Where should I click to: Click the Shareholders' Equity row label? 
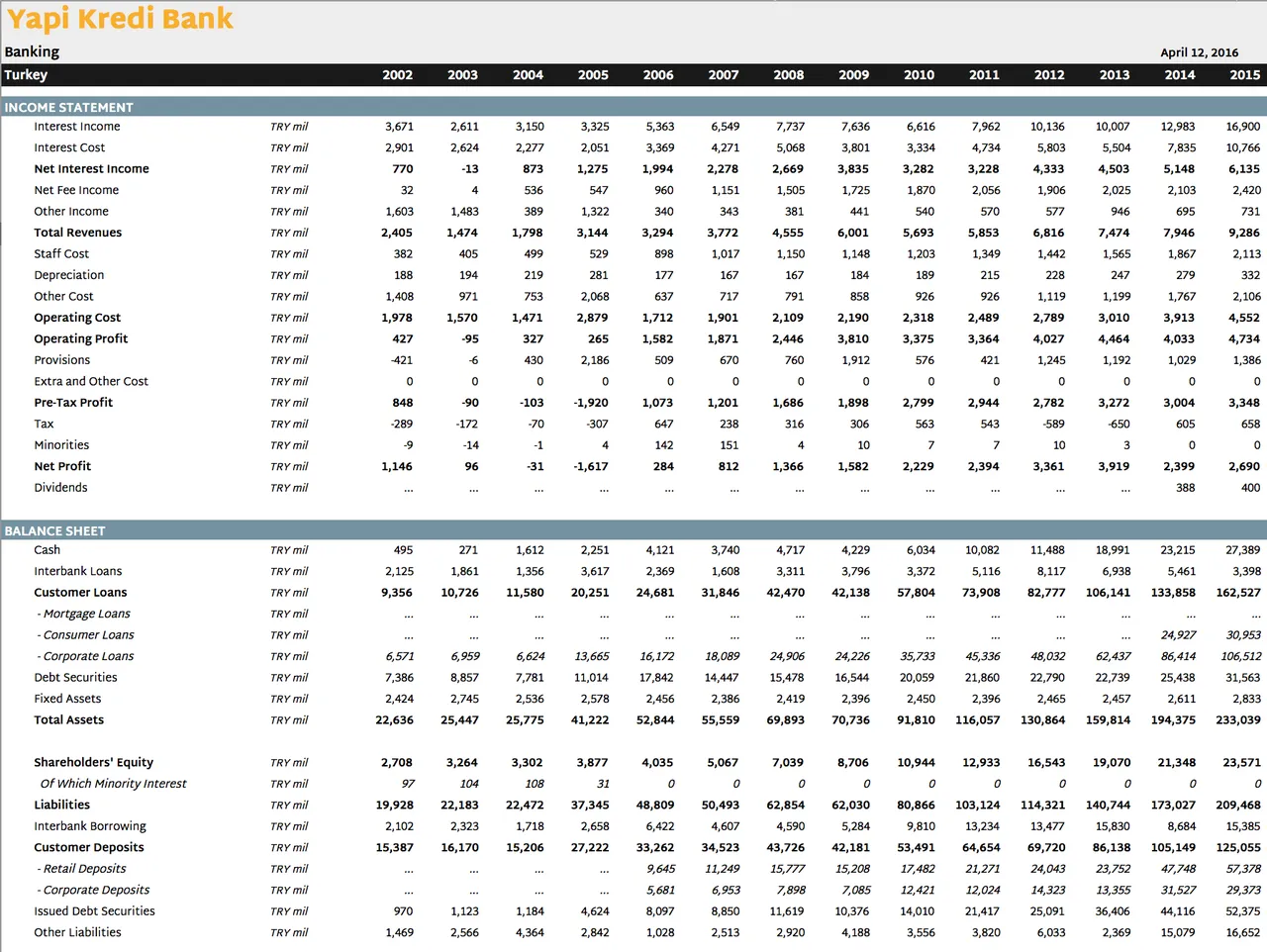pos(94,763)
